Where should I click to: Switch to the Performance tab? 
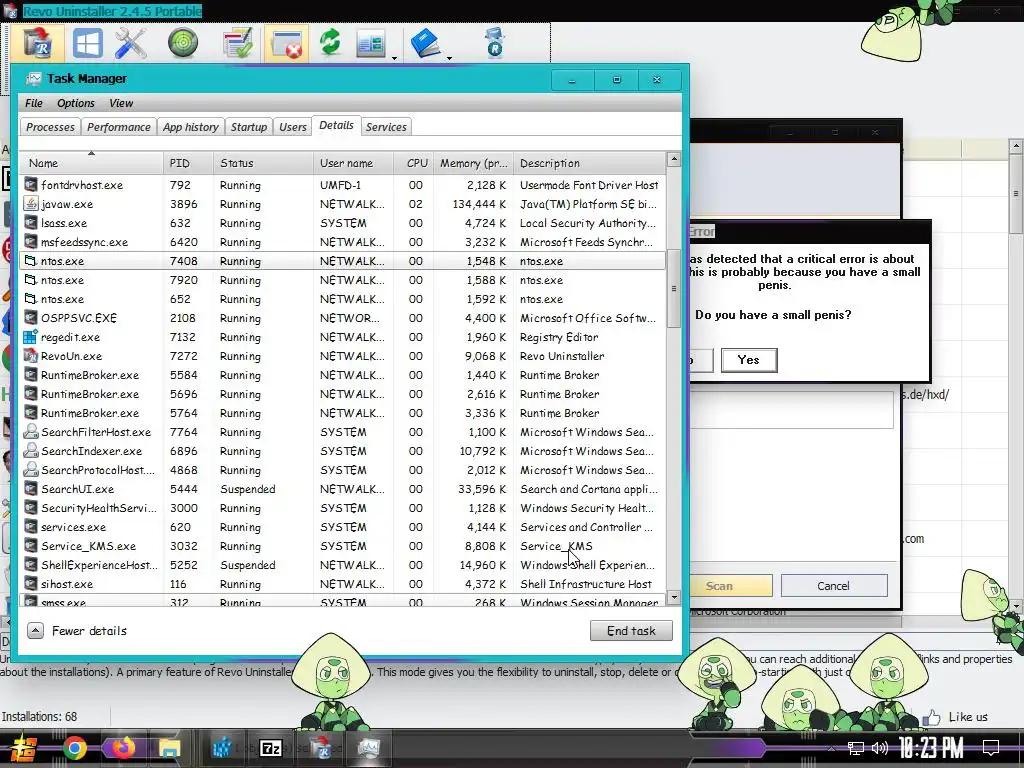pos(119,127)
